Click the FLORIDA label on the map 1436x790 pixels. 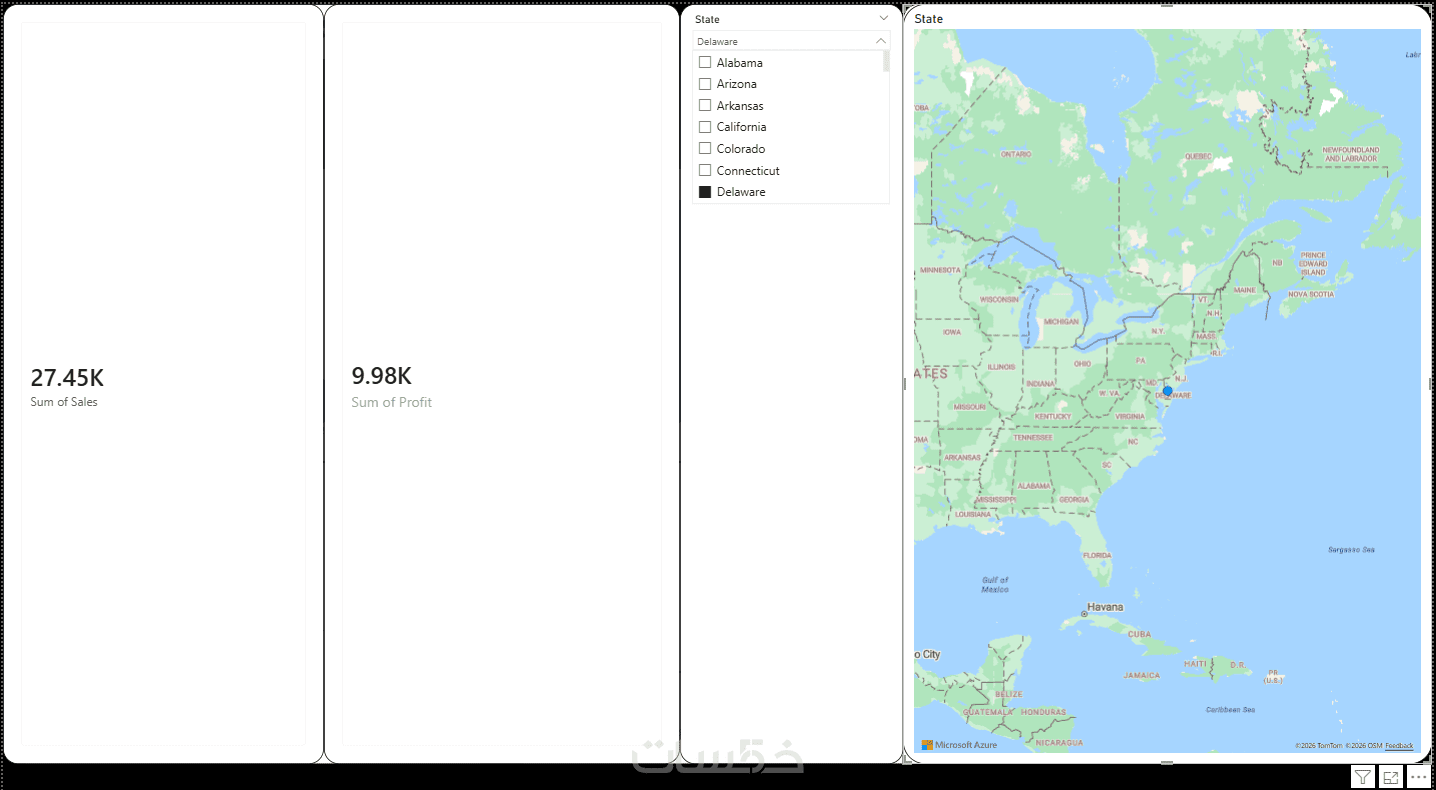coord(1097,555)
